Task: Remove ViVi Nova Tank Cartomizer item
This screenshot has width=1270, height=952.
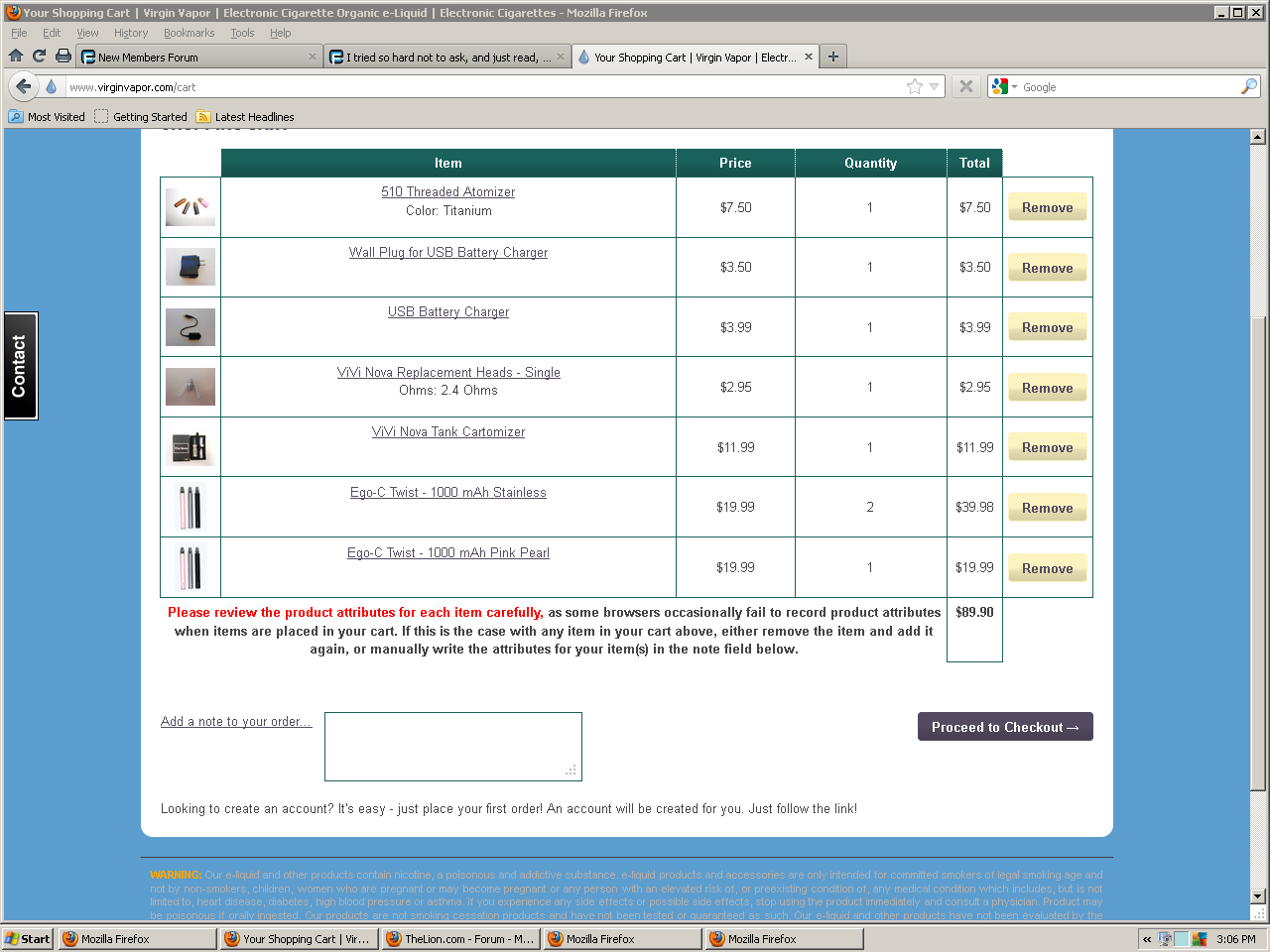Action: coord(1048,447)
